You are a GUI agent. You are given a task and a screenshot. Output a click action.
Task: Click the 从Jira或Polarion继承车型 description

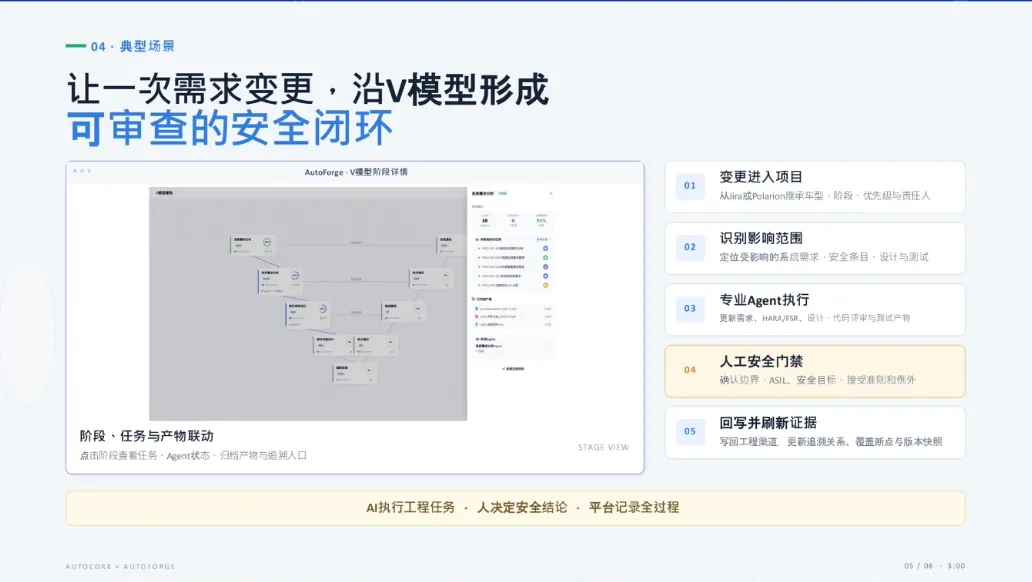pos(824,196)
